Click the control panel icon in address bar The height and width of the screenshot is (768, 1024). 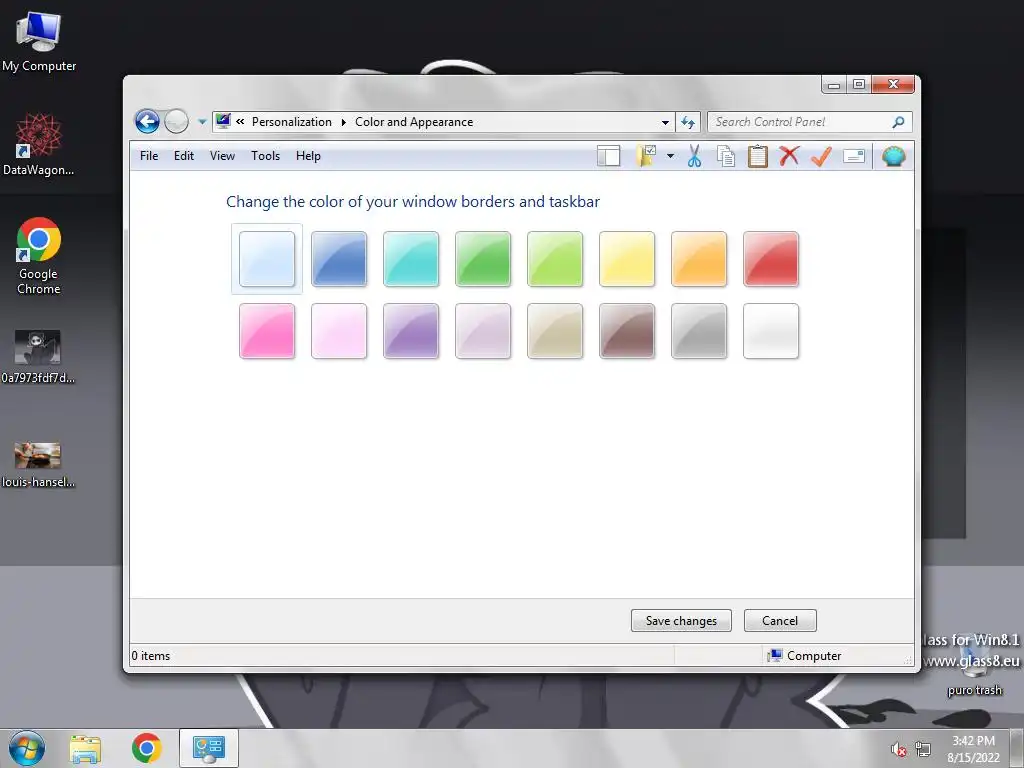click(x=223, y=121)
